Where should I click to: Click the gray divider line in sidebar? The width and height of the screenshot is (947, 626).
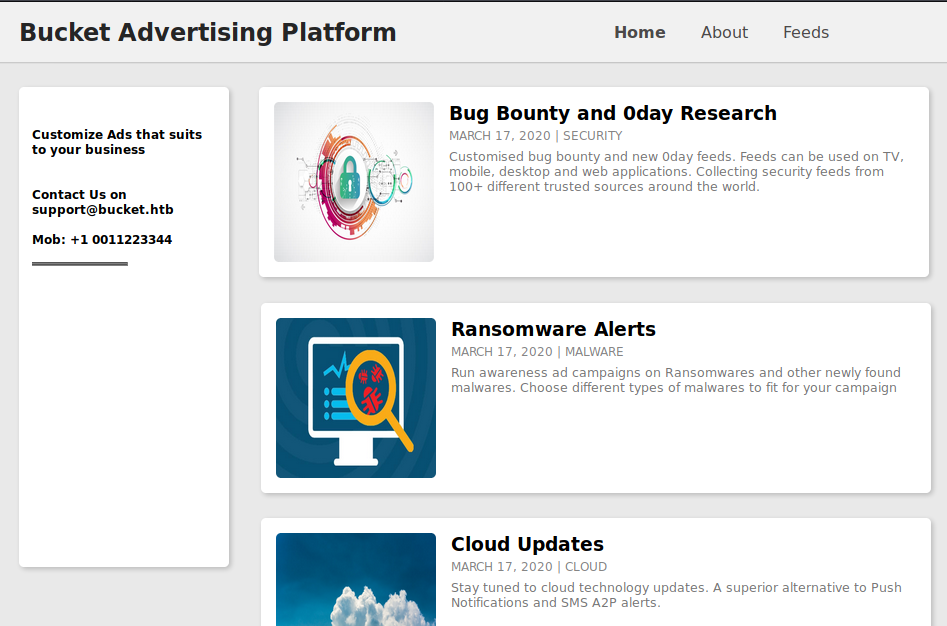(80, 264)
